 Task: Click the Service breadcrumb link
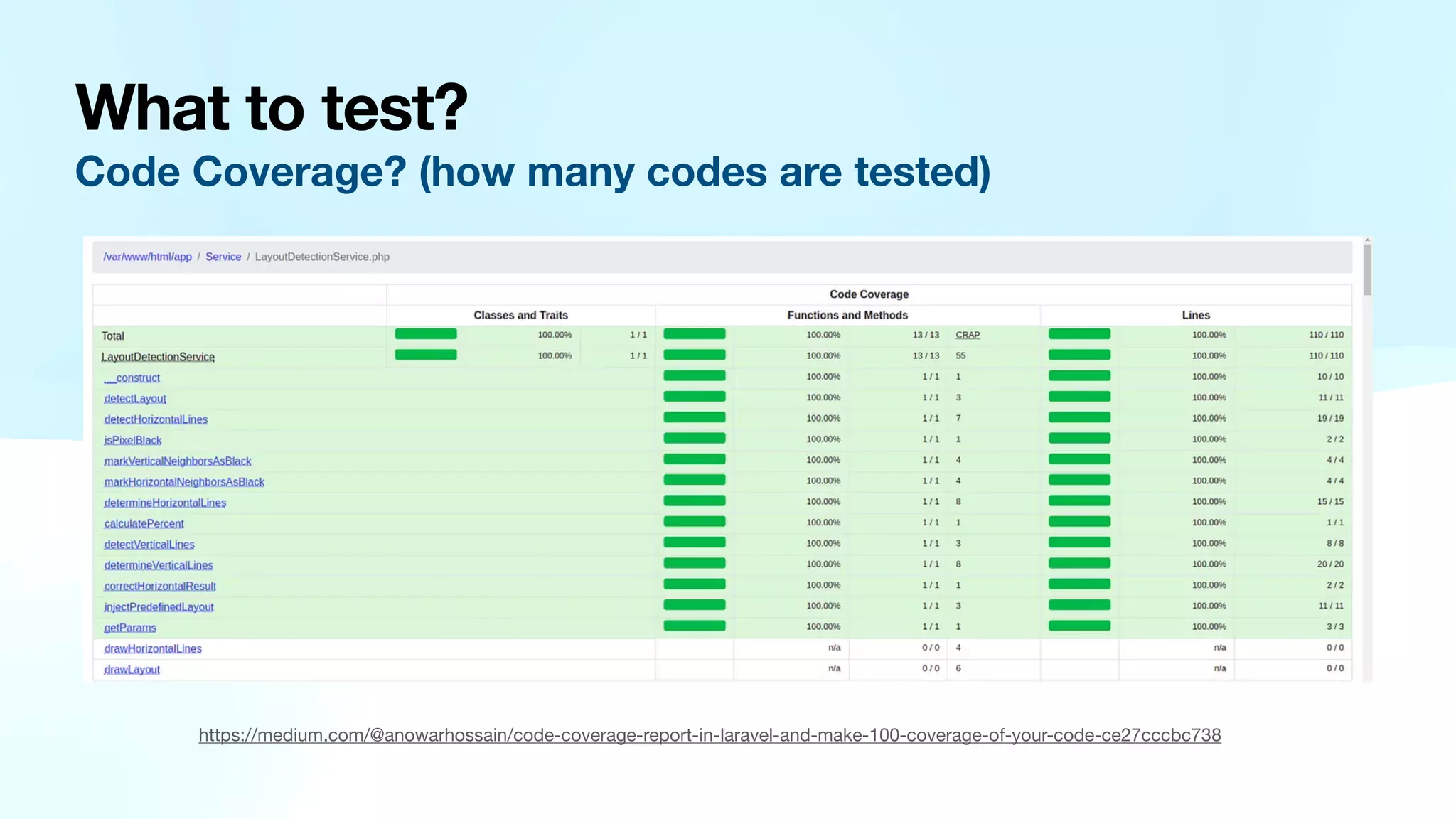click(x=223, y=257)
